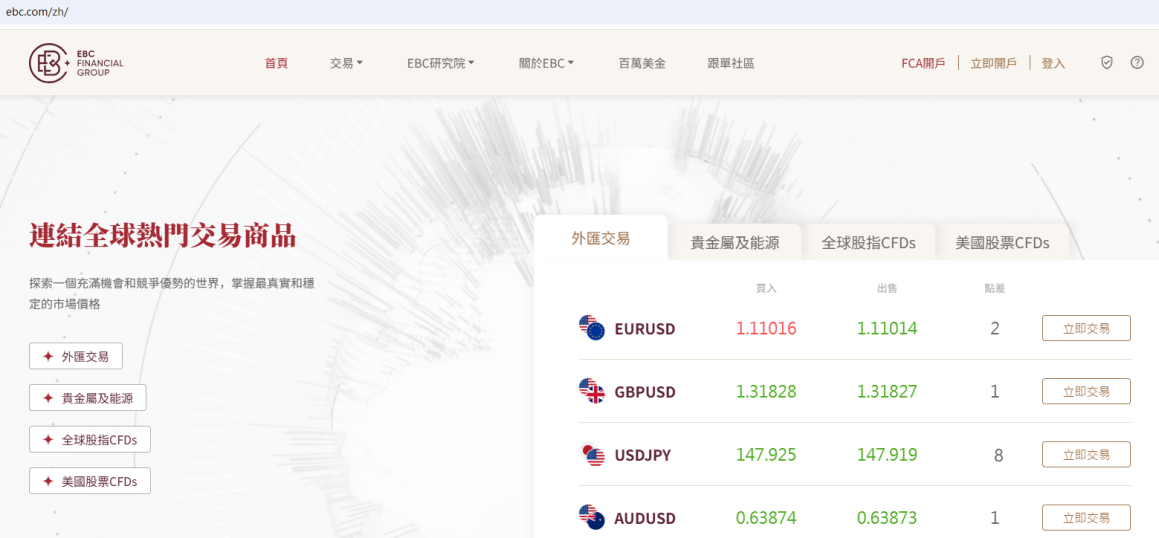Go to the 首頁 home menu item
This screenshot has height=538, width=1159.
[276, 64]
